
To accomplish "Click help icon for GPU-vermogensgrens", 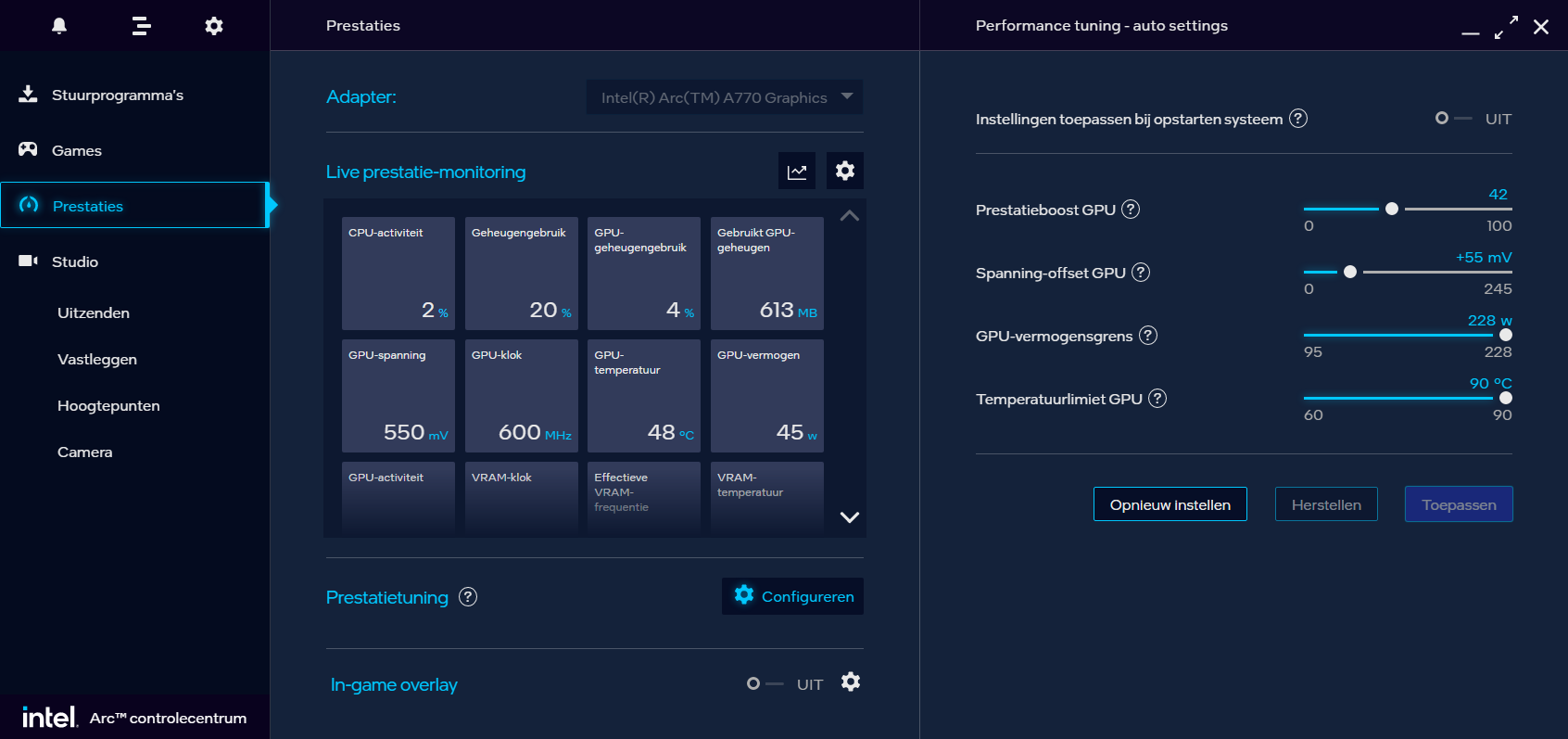I will point(1148,336).
